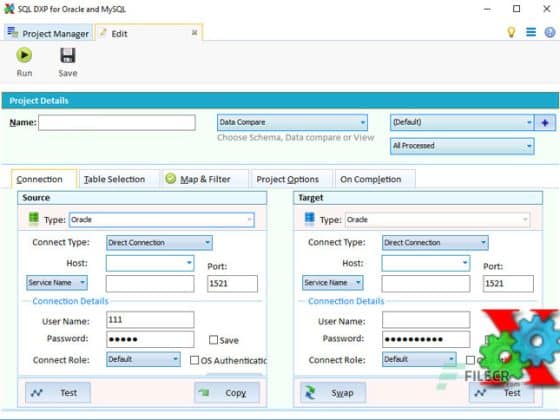Open the Table Selection tab
This screenshot has height=420, width=560.
coord(119,179)
